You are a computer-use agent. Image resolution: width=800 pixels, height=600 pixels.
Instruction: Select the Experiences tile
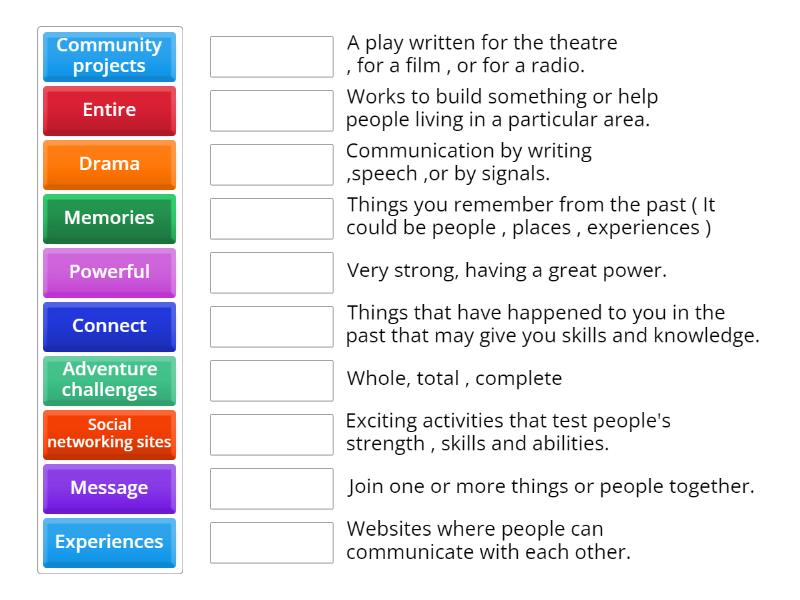pos(109,542)
